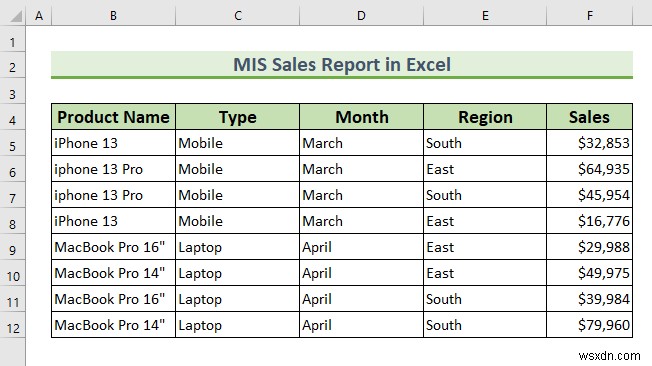Image resolution: width=652 pixels, height=366 pixels.
Task: Select 'Laptop' cell in row 12
Action: (x=237, y=325)
